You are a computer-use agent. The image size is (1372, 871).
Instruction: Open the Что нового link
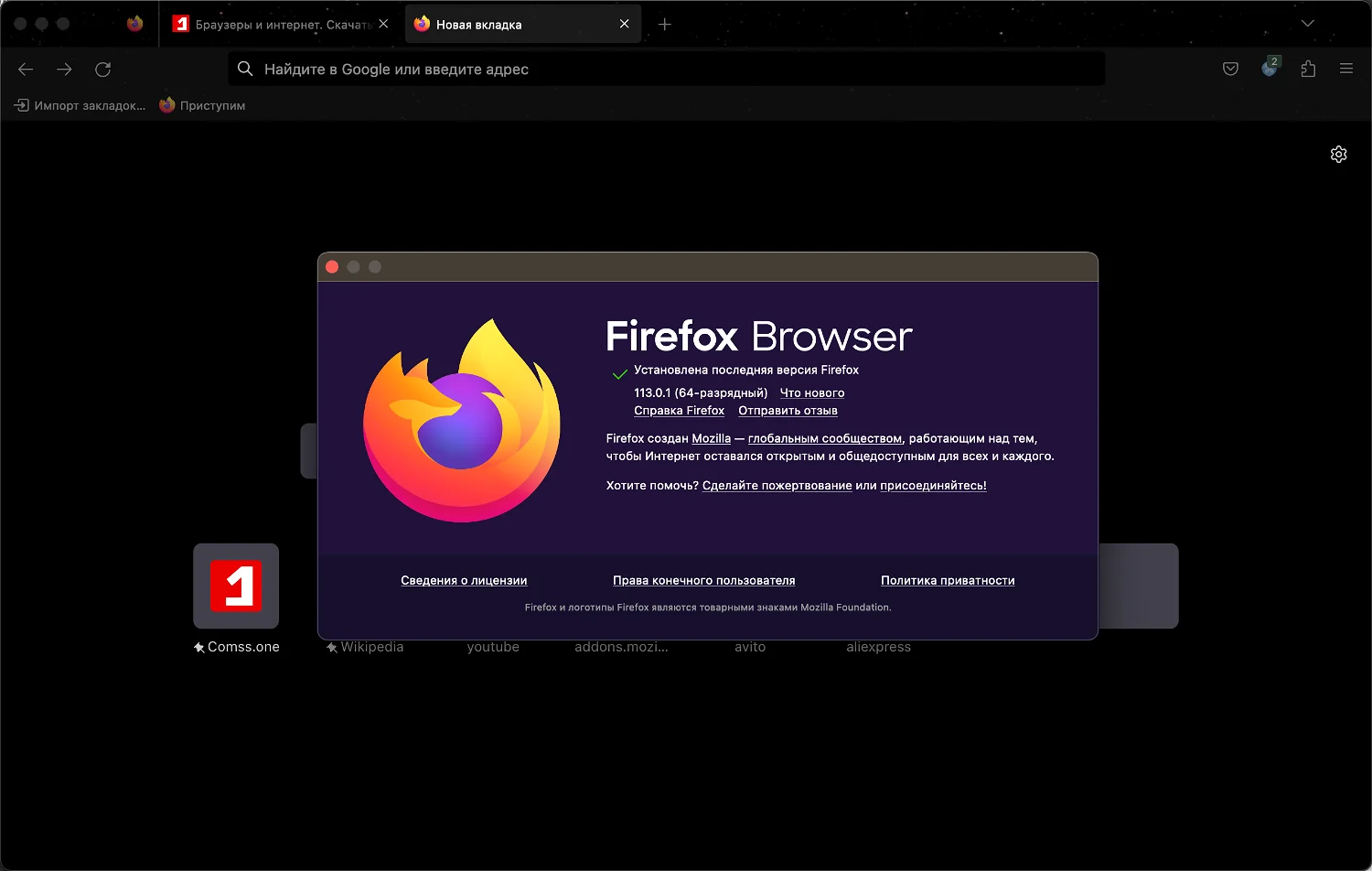click(x=811, y=393)
